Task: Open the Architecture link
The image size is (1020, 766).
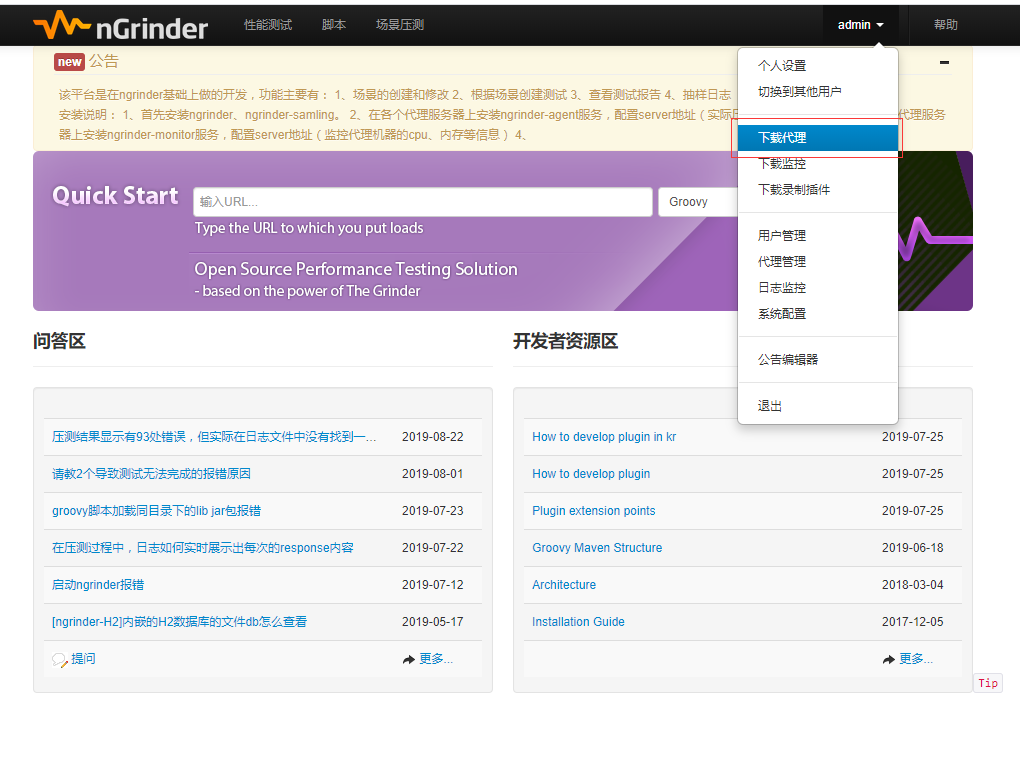Action: pyautogui.click(x=563, y=585)
